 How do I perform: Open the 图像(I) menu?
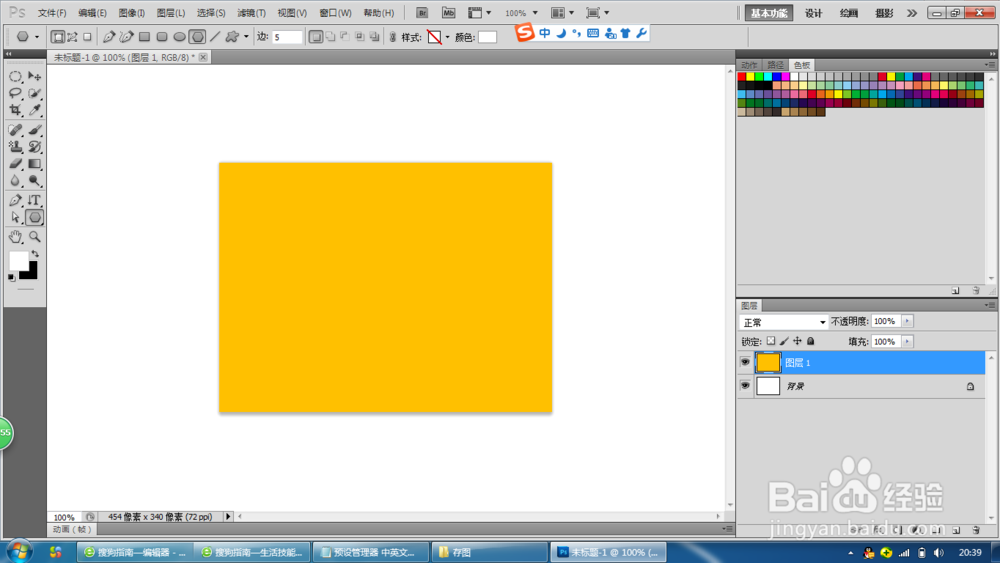click(x=132, y=13)
